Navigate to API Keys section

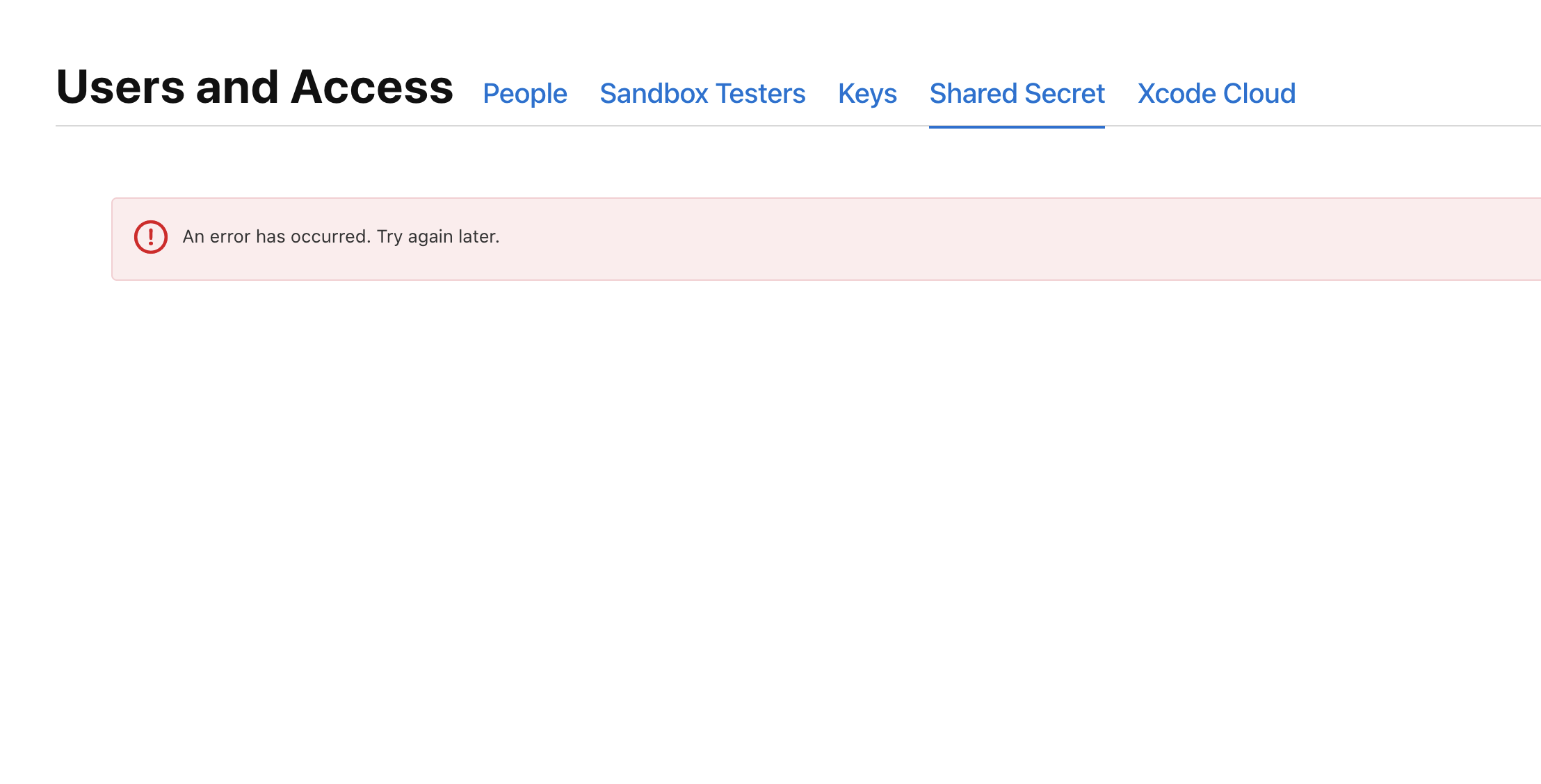pyautogui.click(x=867, y=93)
